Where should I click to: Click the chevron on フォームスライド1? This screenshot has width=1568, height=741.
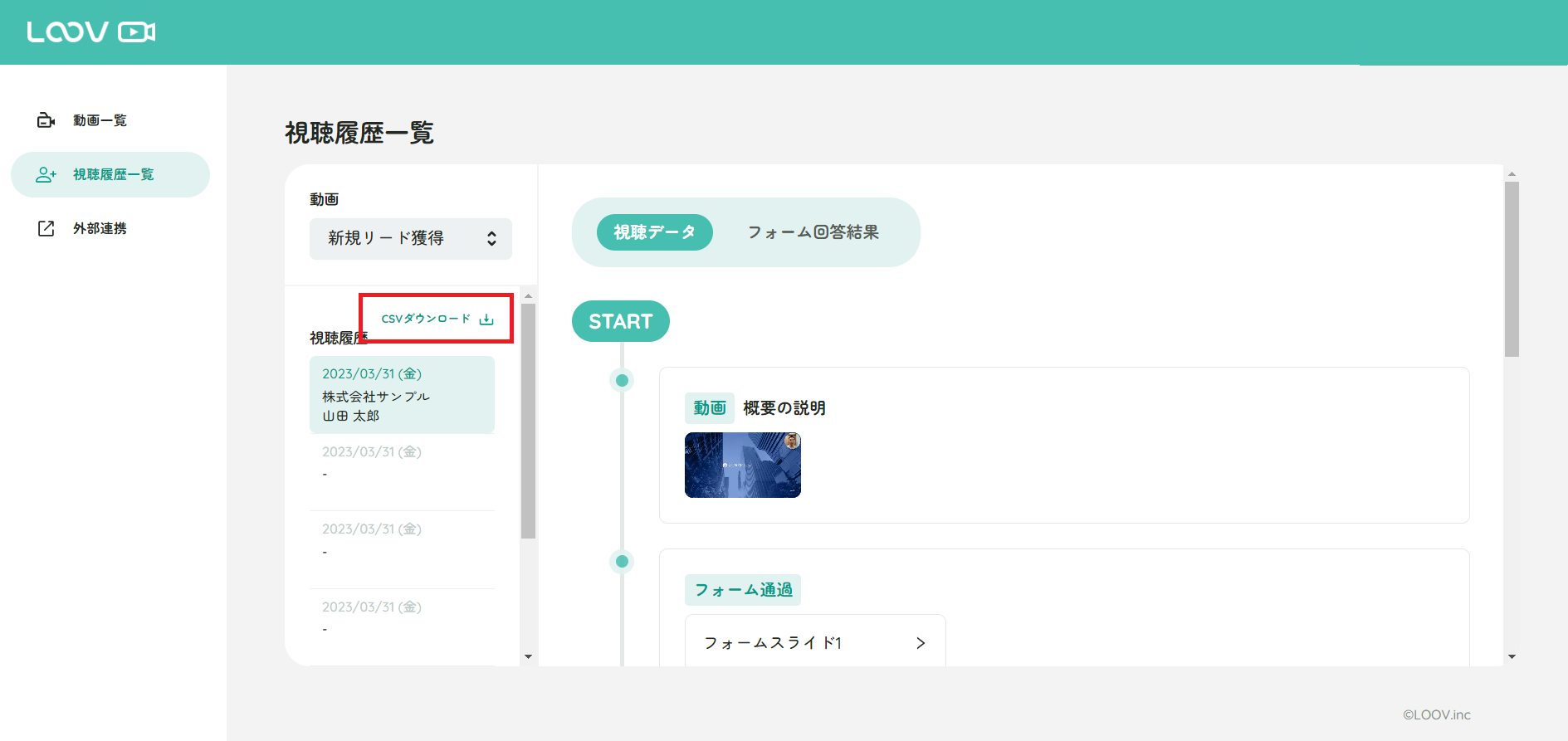point(921,643)
